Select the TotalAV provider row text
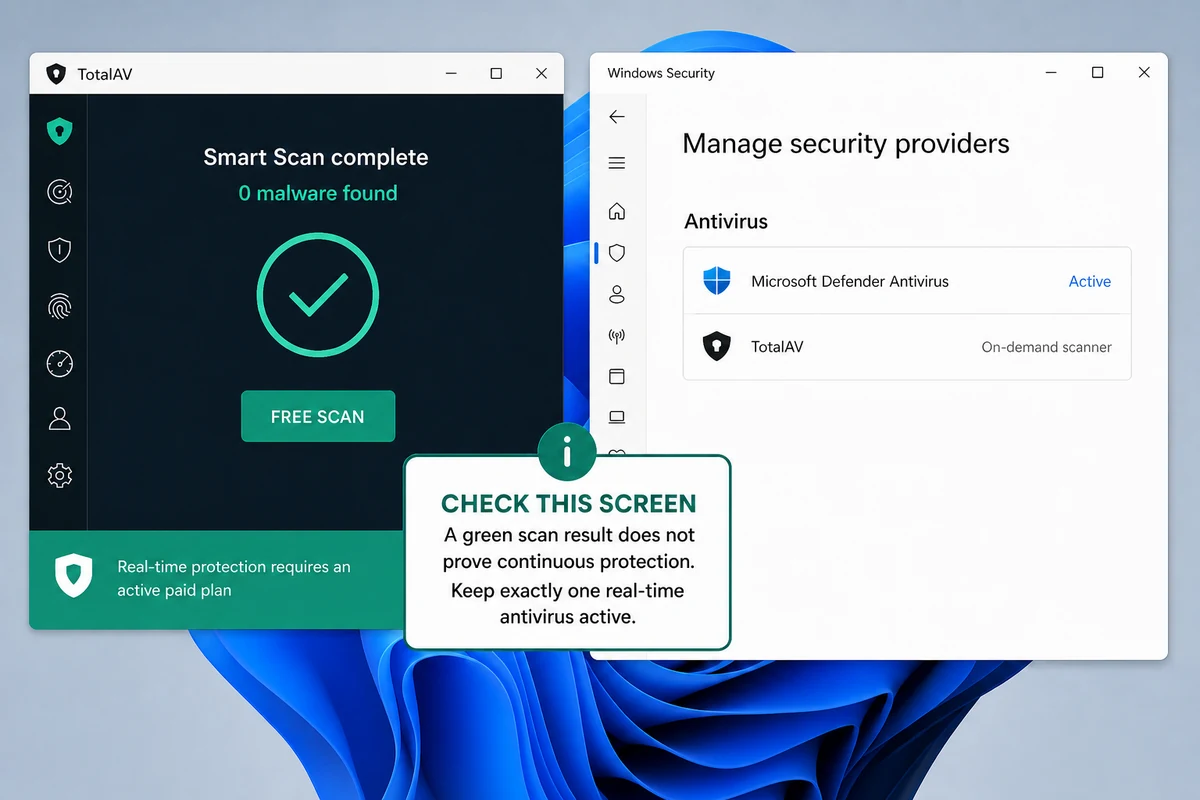Viewport: 1200px width, 800px height. click(777, 347)
